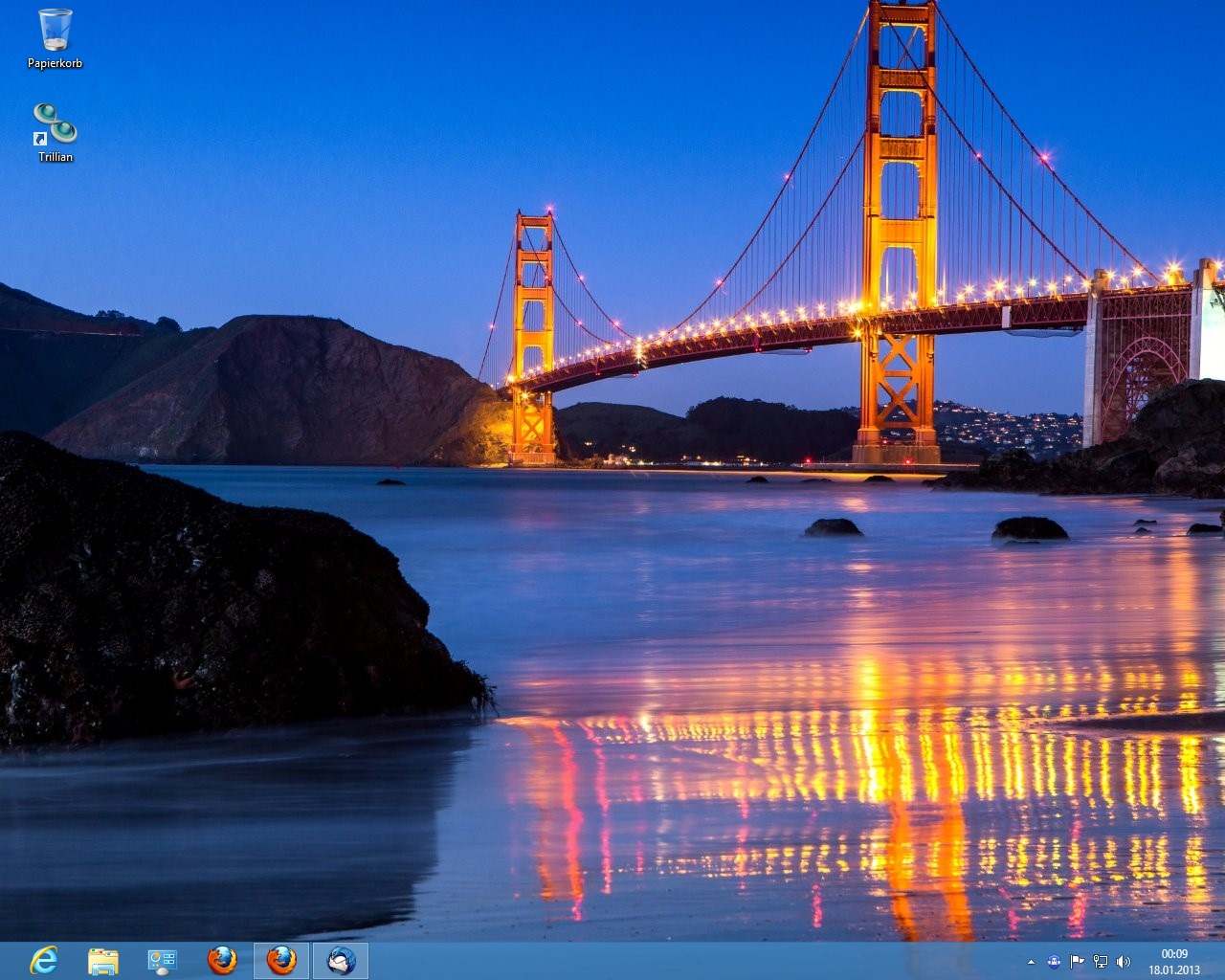Click the Papierkorb text label
This screenshot has width=1225, height=980.
pos(55,63)
